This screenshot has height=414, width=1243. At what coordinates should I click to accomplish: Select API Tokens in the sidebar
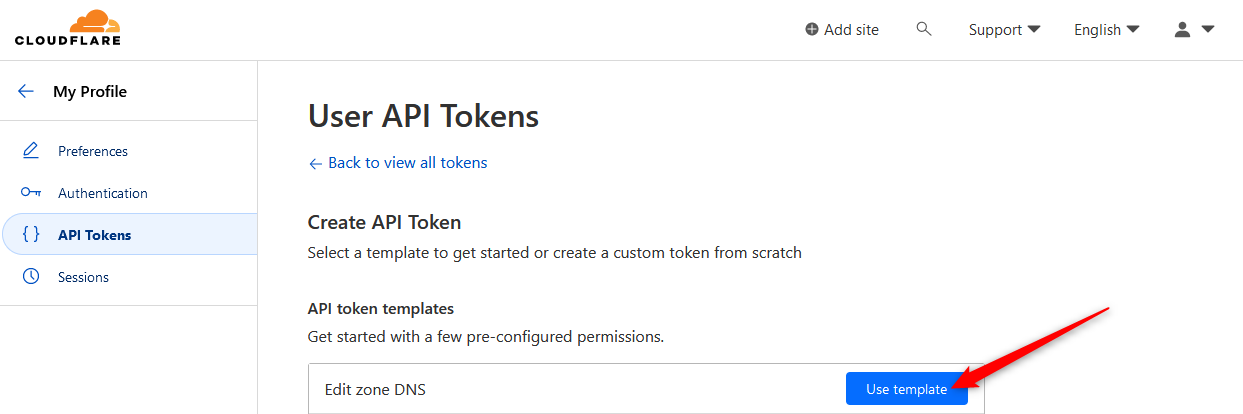pyautogui.click(x=94, y=235)
